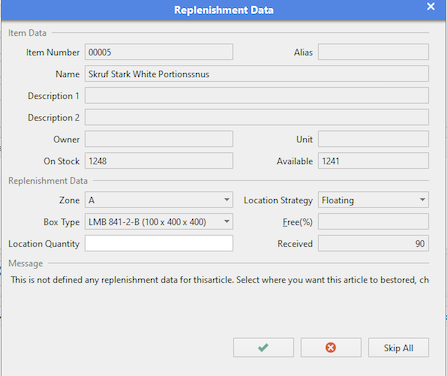Click the Owner field
The height and width of the screenshot is (376, 447).
159,139
